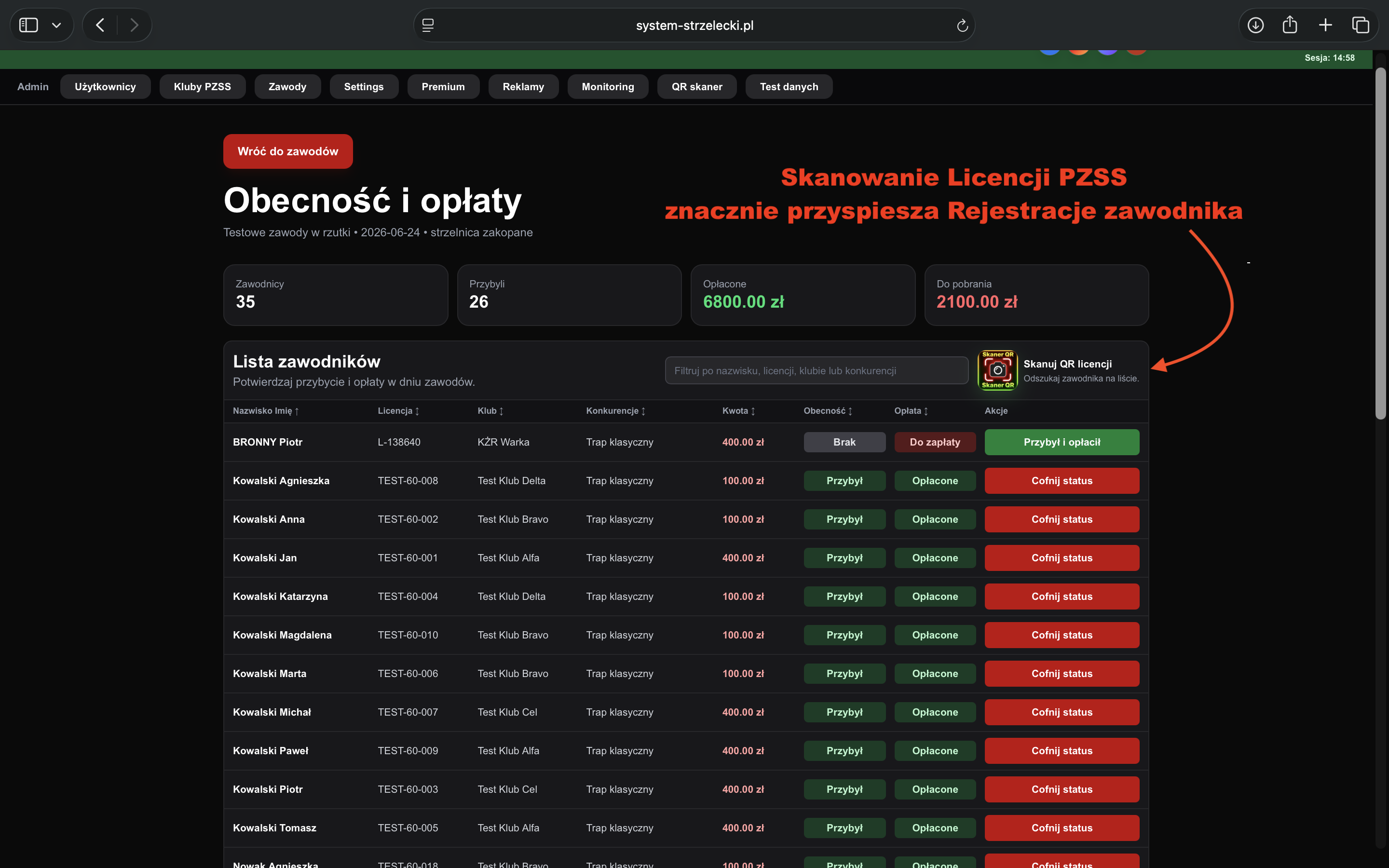
Task: Open the page reader icon in address bar
Action: point(428,25)
